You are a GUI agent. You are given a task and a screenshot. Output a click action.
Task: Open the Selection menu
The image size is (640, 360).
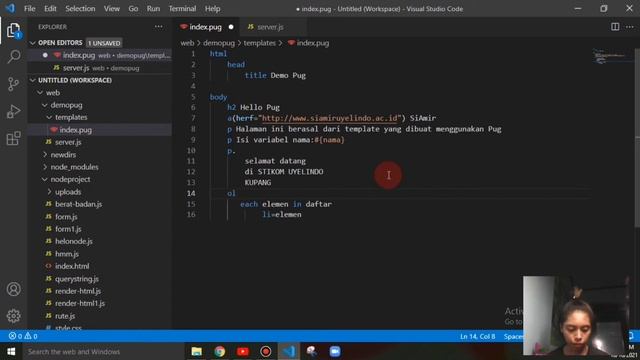(80, 9)
